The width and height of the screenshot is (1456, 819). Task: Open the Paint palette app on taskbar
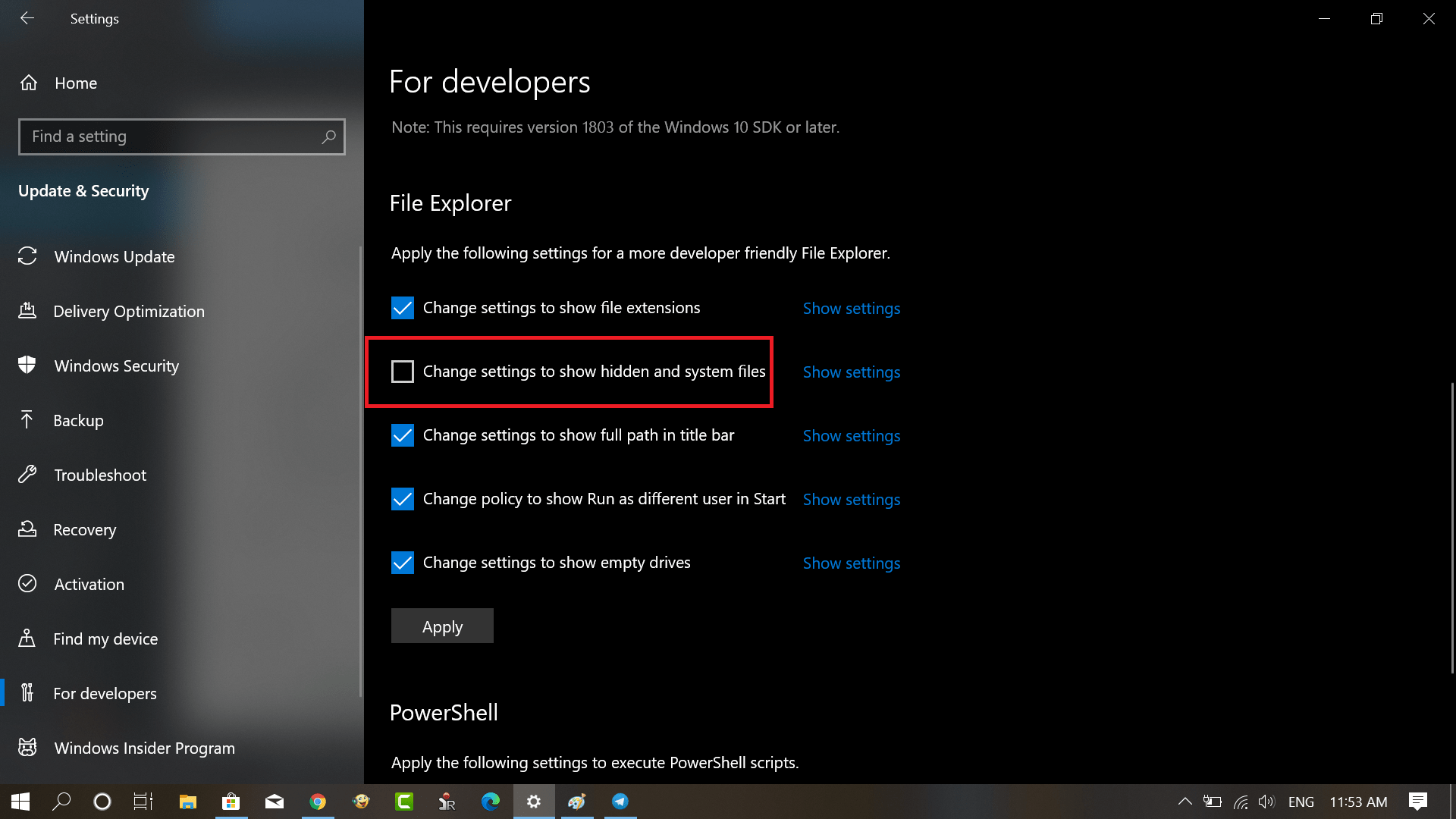(x=577, y=802)
